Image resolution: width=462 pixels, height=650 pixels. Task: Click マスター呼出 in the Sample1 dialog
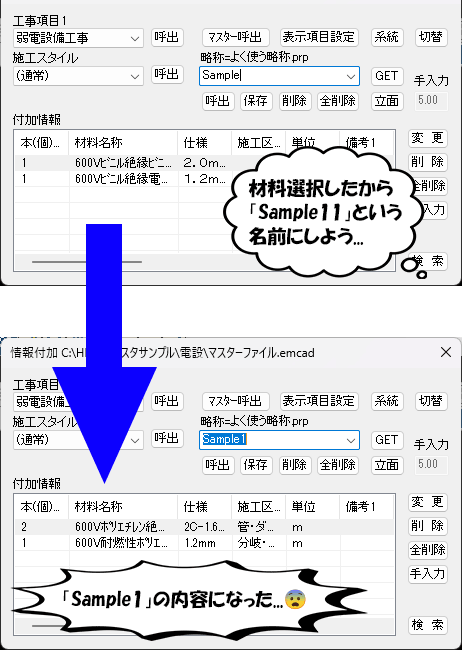[236, 401]
